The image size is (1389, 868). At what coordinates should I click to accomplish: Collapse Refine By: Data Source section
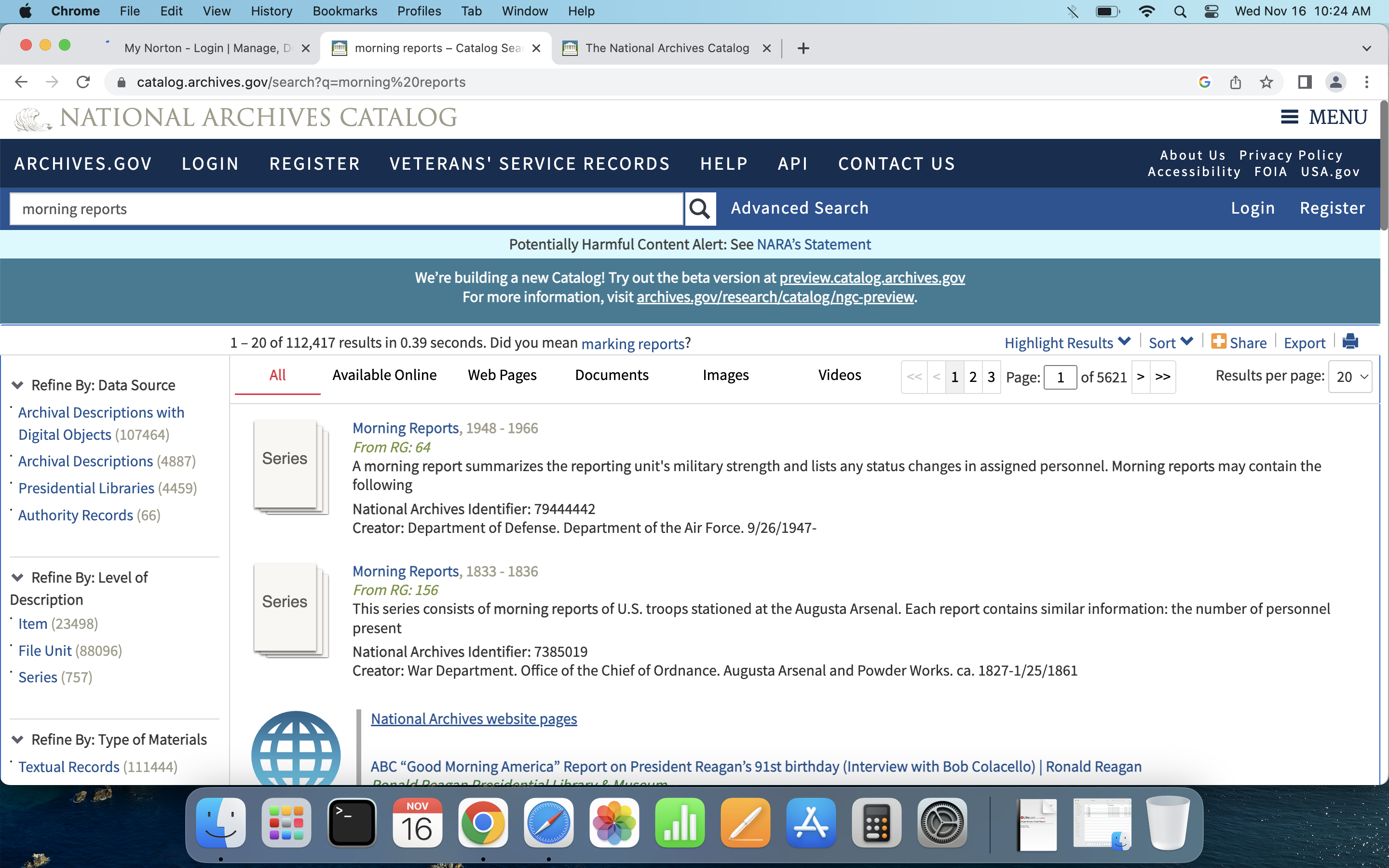click(x=18, y=385)
